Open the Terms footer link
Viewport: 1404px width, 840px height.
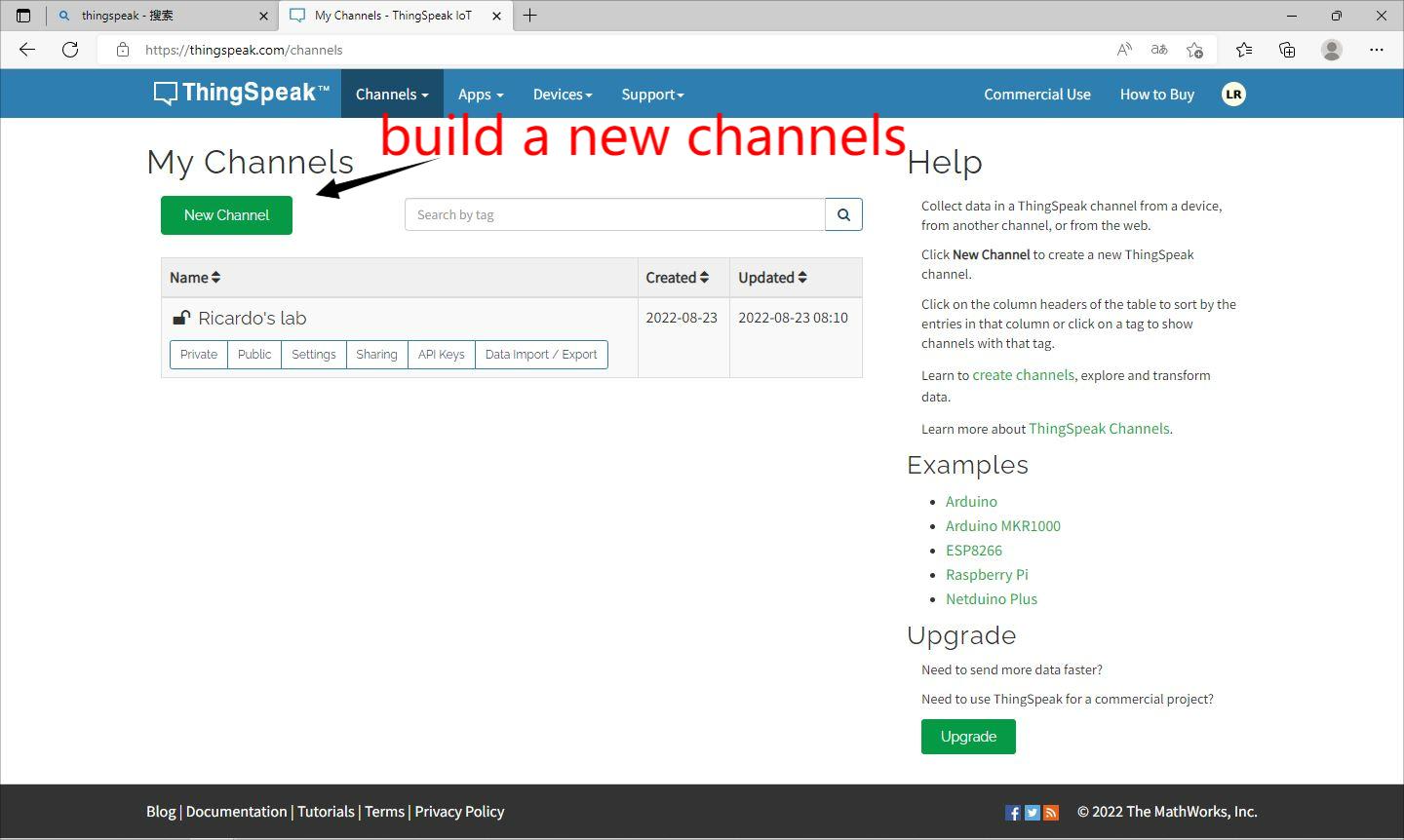[384, 812]
